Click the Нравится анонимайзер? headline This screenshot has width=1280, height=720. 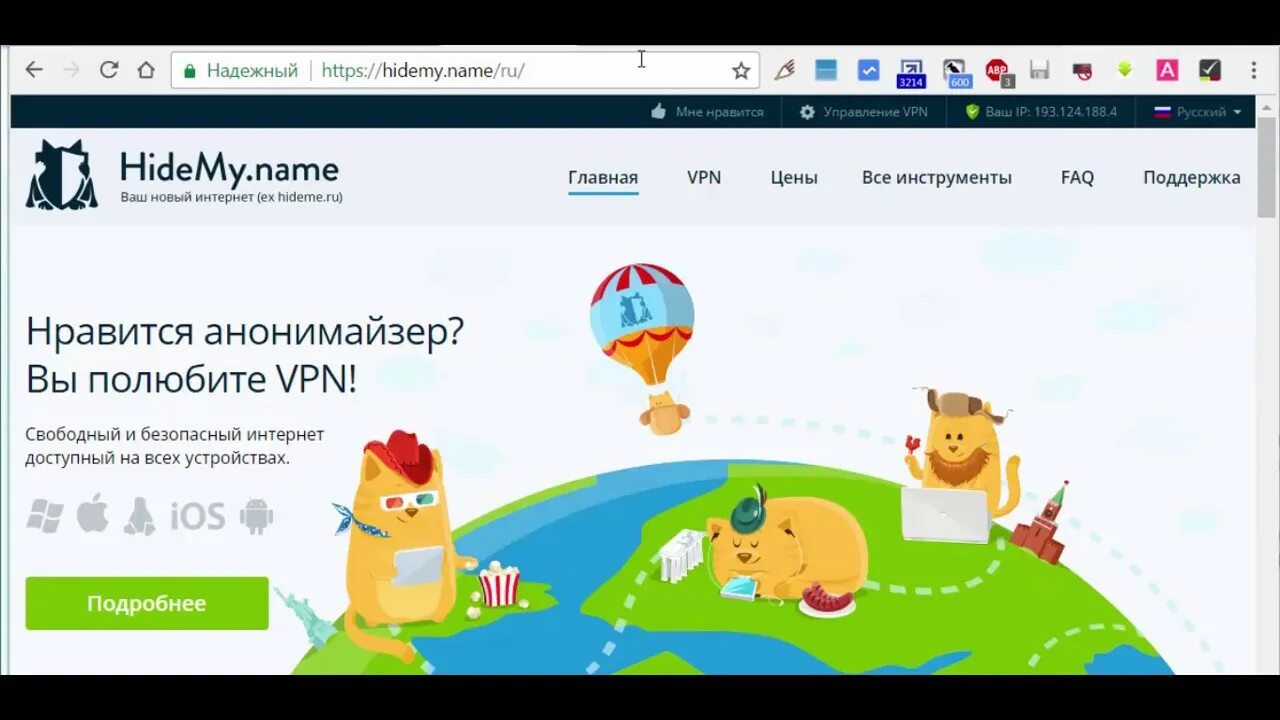[245, 331]
